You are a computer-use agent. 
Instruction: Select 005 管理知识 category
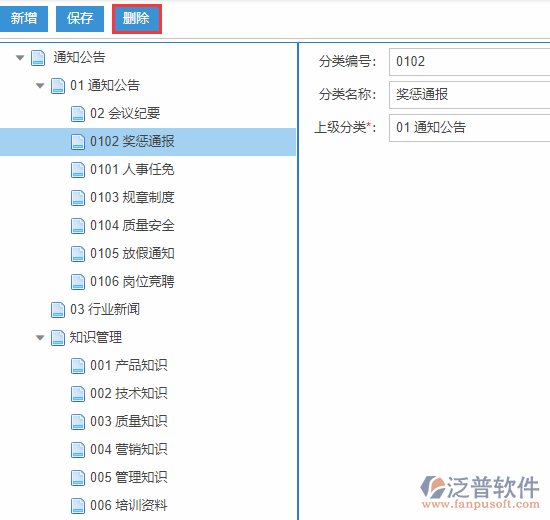point(128,477)
